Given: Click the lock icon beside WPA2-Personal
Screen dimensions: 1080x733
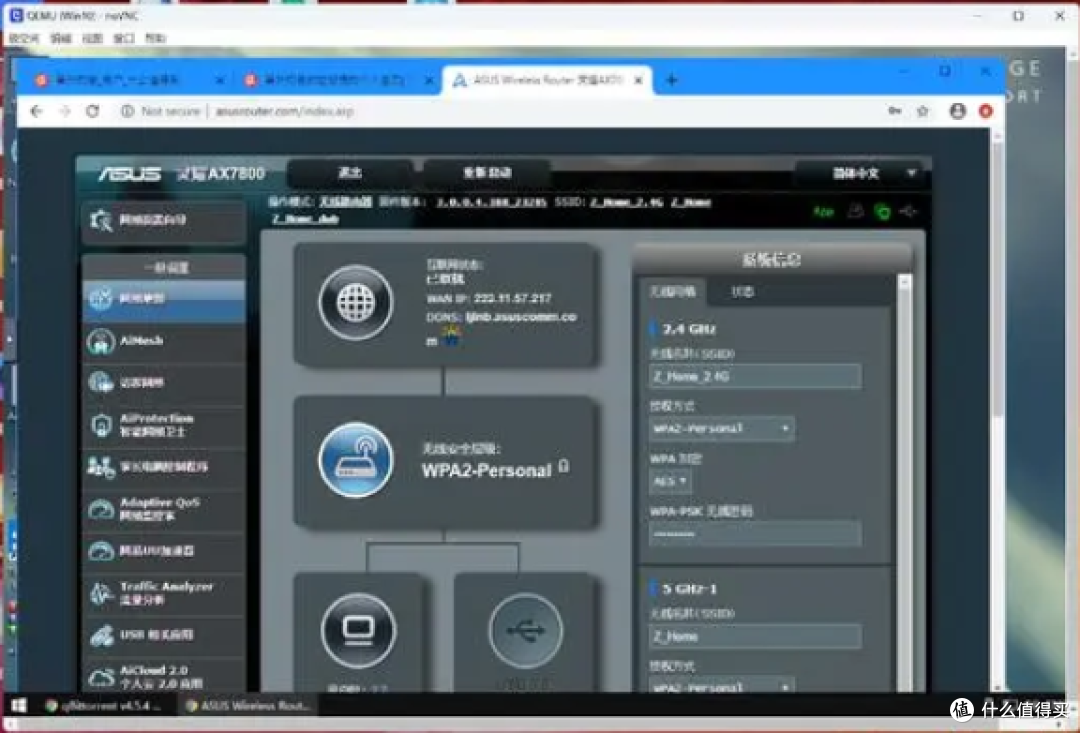Looking at the screenshot, I should pyautogui.click(x=563, y=466).
